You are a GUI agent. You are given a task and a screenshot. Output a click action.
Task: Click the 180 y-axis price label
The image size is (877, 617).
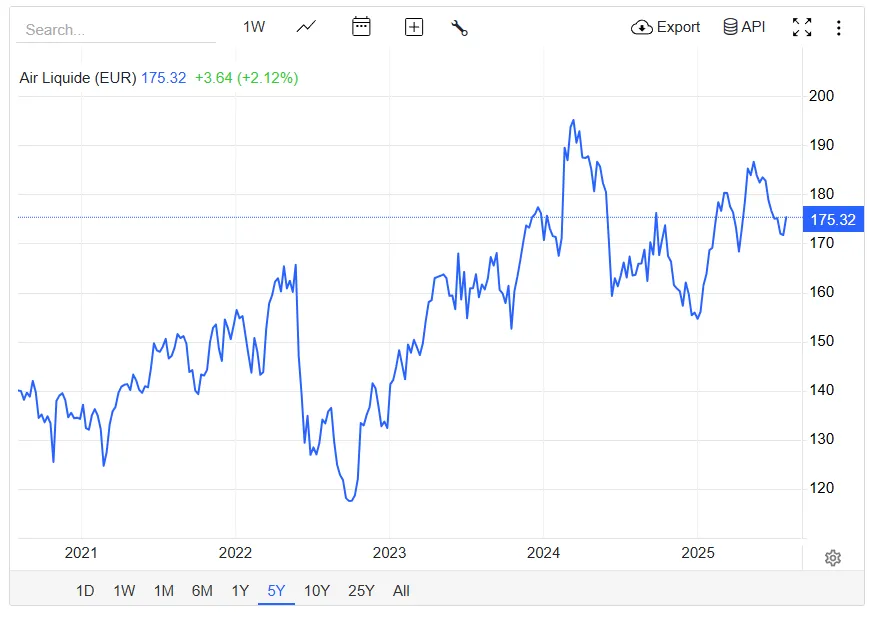point(821,194)
